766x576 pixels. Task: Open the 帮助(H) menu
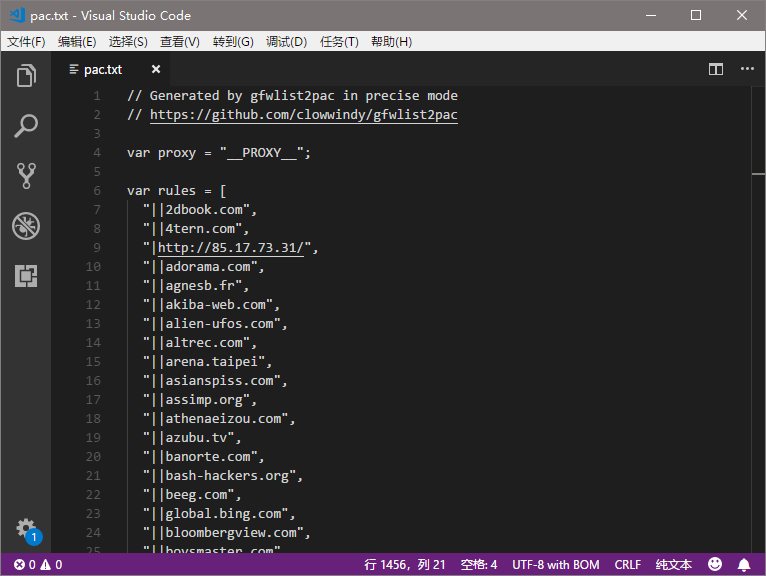(x=391, y=42)
